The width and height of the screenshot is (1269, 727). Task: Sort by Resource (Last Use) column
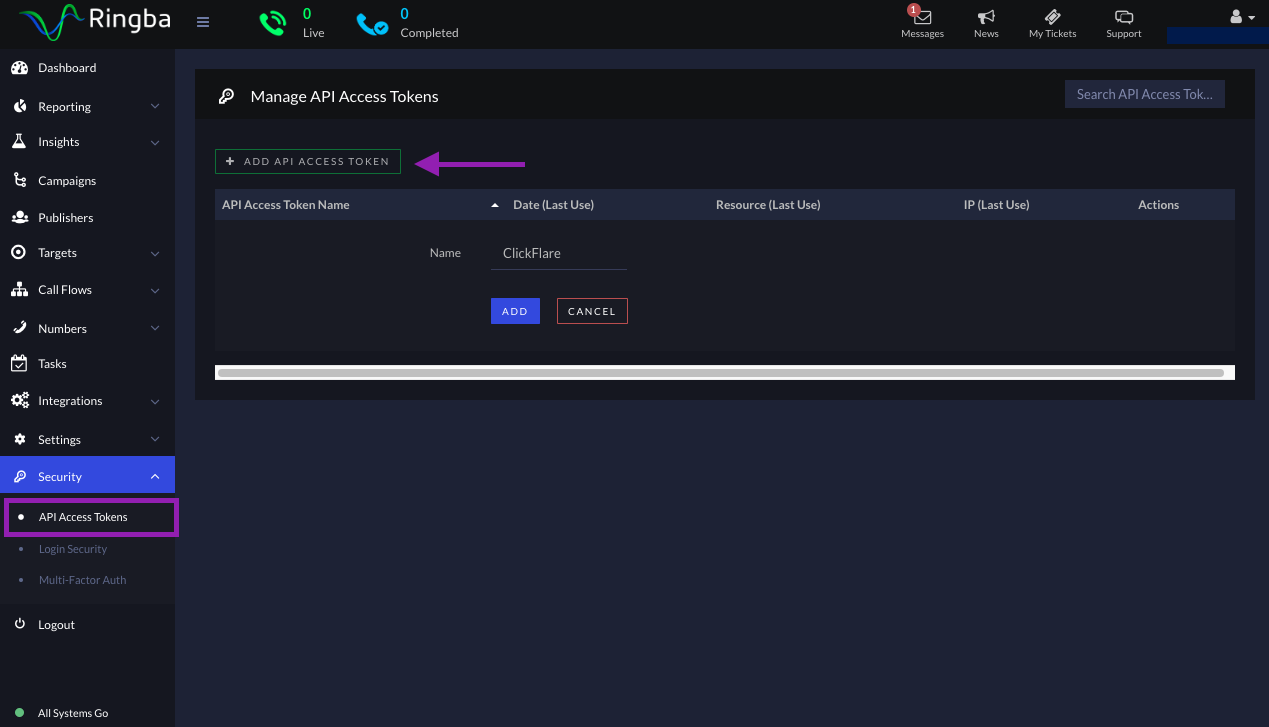point(768,205)
